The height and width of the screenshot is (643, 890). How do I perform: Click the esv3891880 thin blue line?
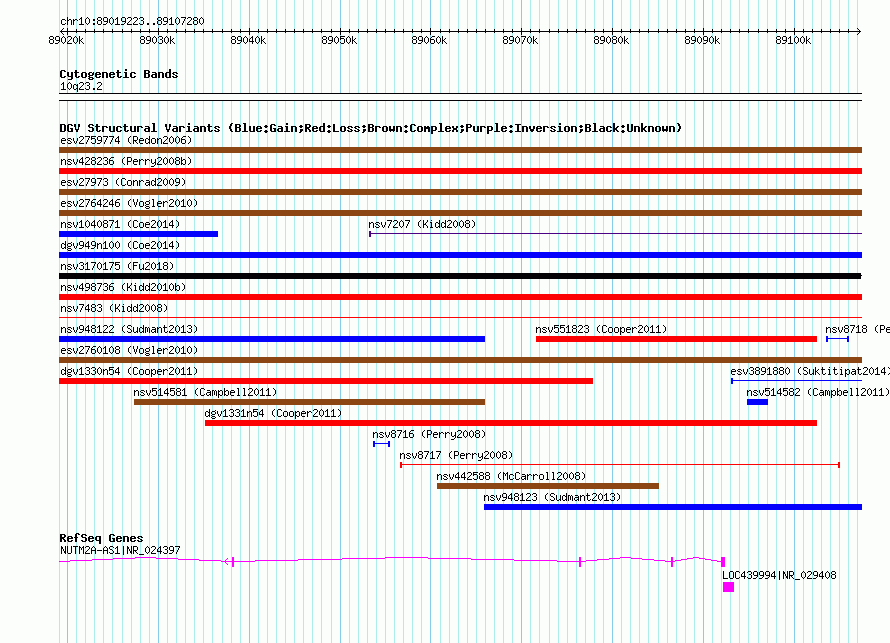point(796,381)
